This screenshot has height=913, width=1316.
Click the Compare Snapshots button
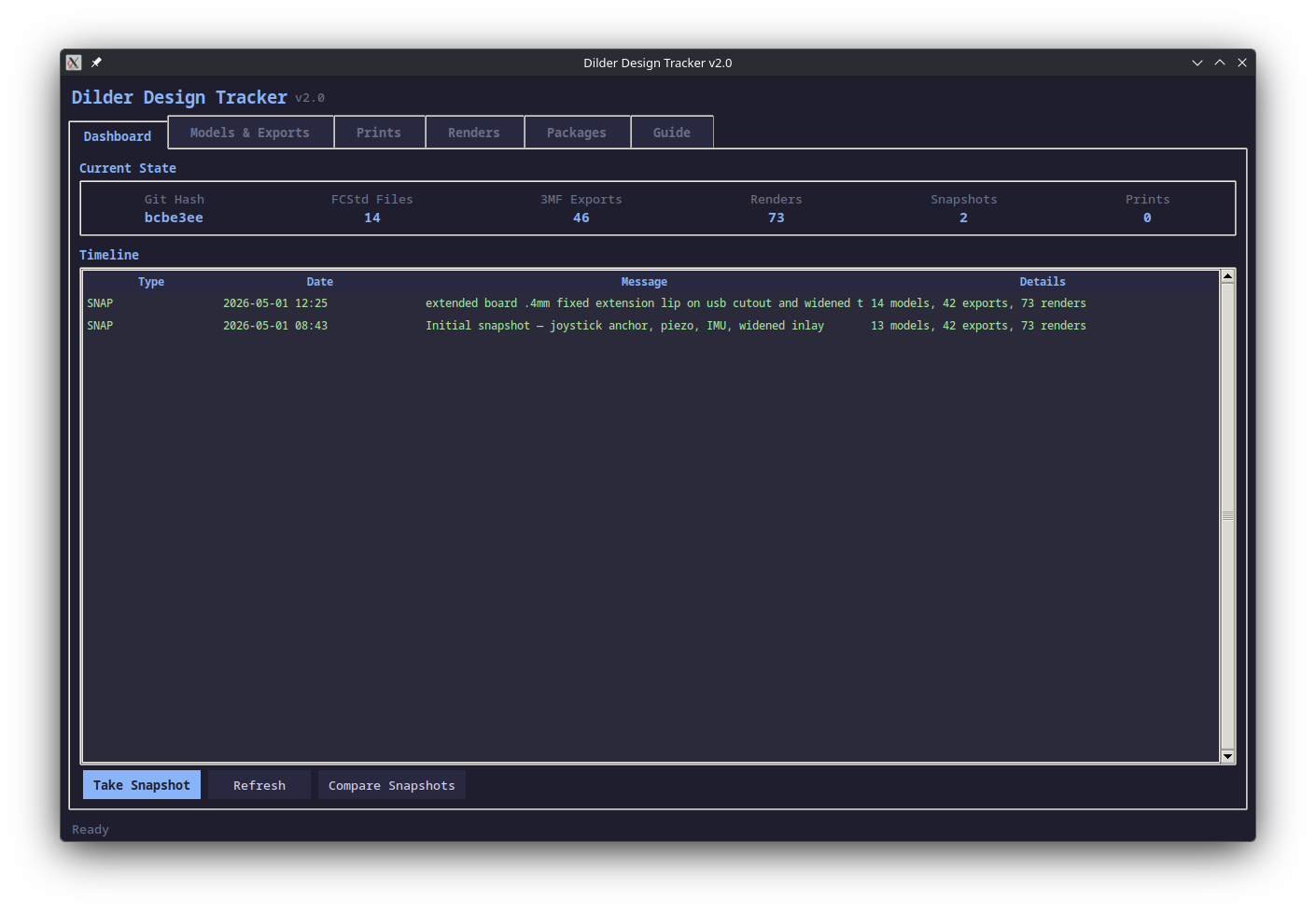(392, 785)
